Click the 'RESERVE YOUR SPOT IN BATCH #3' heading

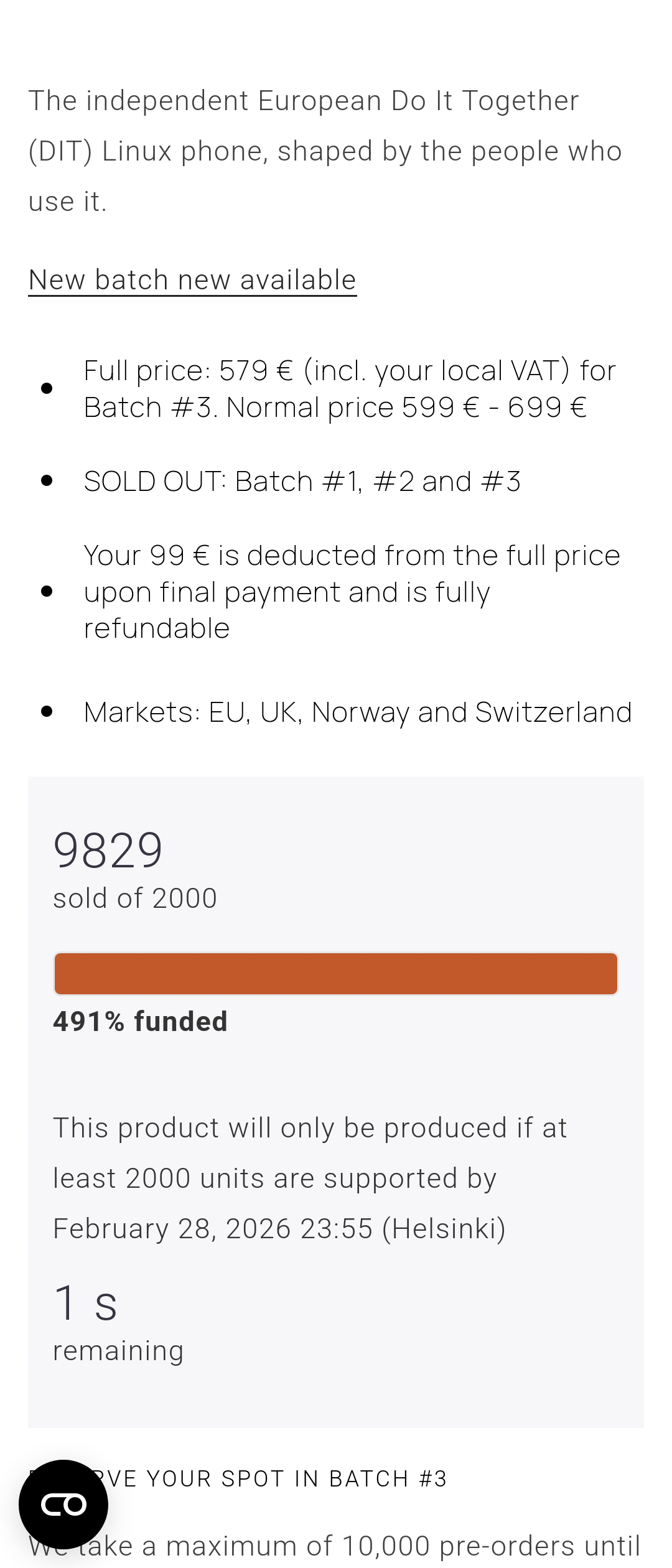[x=238, y=1478]
